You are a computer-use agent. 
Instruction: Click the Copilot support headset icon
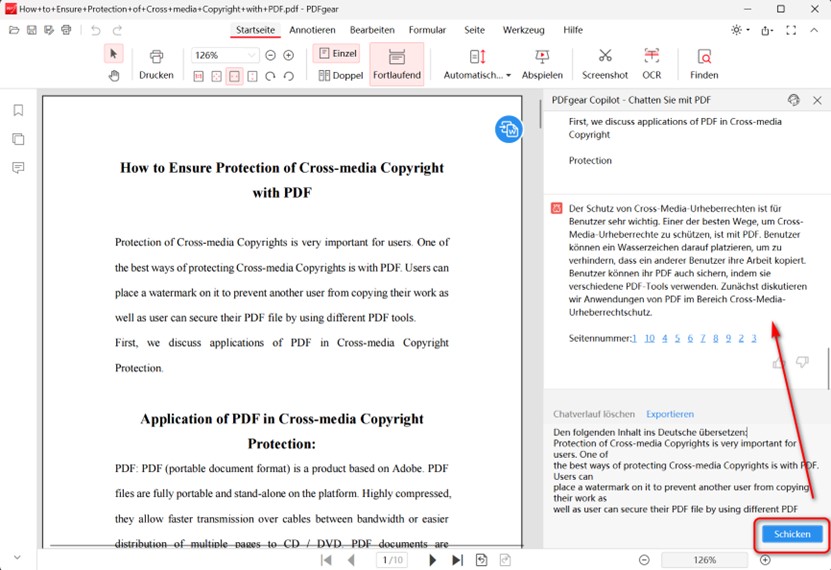793,100
